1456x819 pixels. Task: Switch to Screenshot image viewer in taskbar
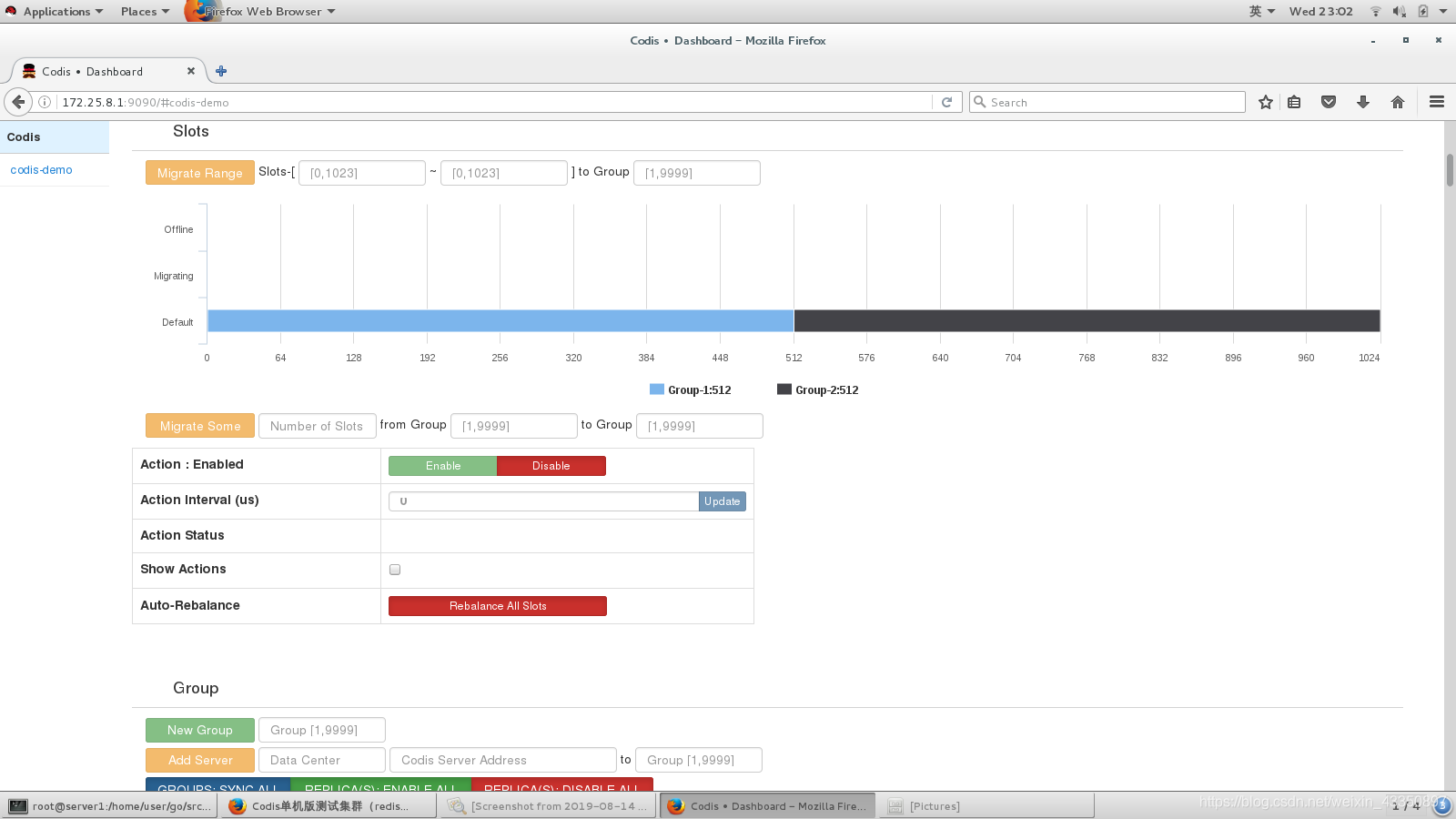pyautogui.click(x=549, y=805)
